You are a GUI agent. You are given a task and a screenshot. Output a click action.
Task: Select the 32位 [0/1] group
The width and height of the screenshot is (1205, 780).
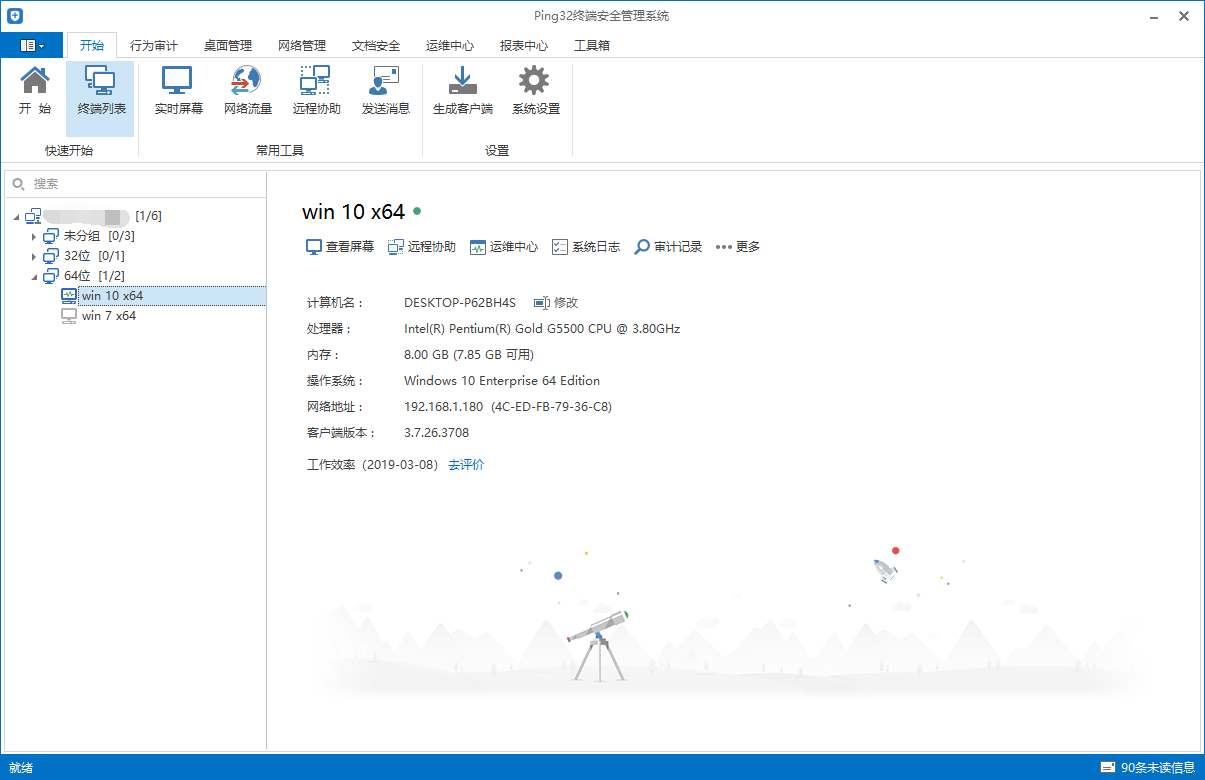tap(84, 256)
